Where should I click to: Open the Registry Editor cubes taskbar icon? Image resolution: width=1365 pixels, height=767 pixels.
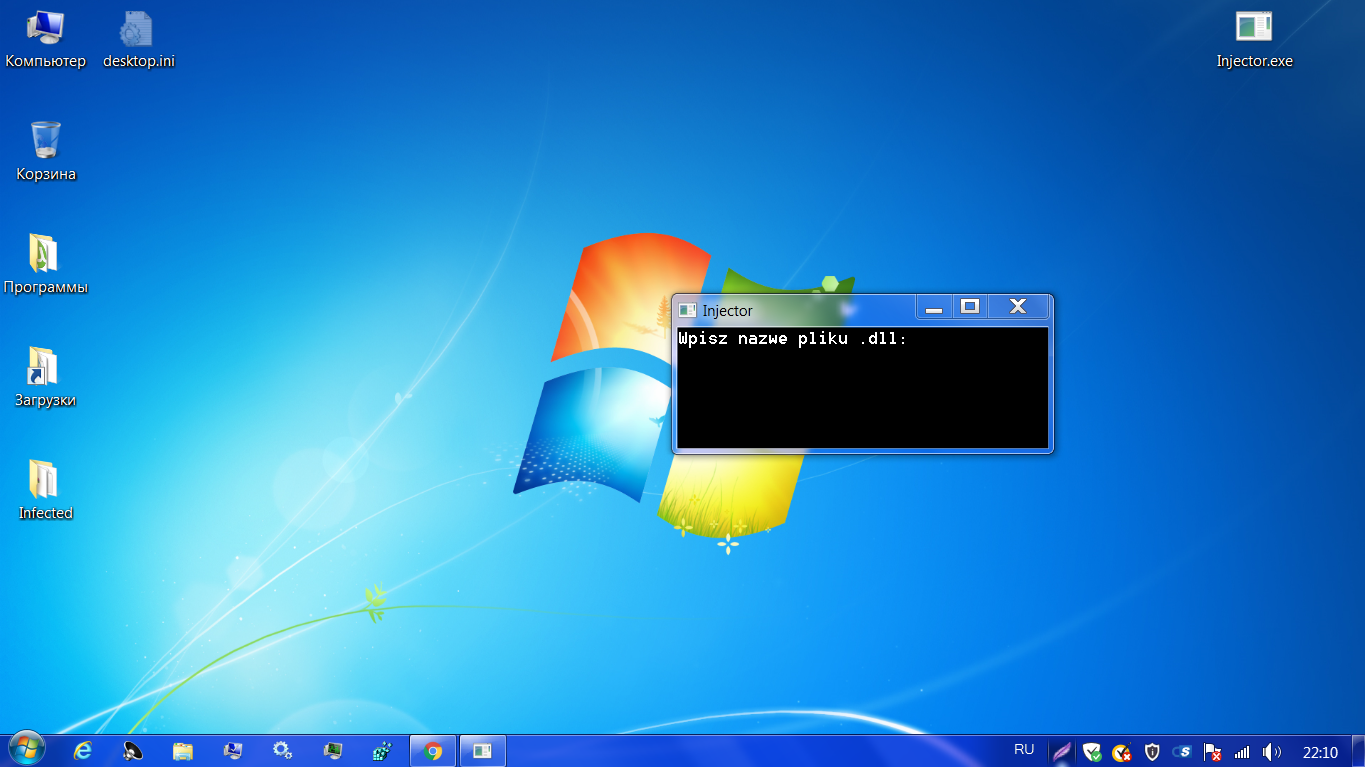tap(382, 751)
